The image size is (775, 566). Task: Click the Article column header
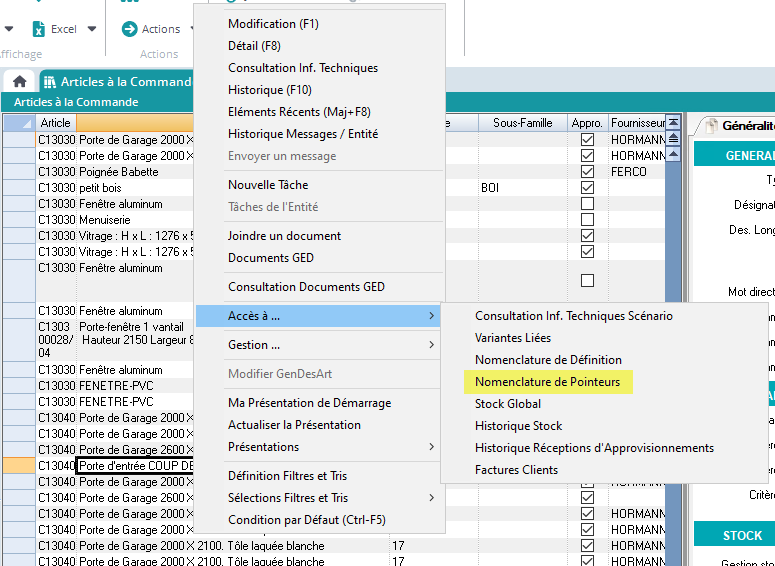[56, 123]
